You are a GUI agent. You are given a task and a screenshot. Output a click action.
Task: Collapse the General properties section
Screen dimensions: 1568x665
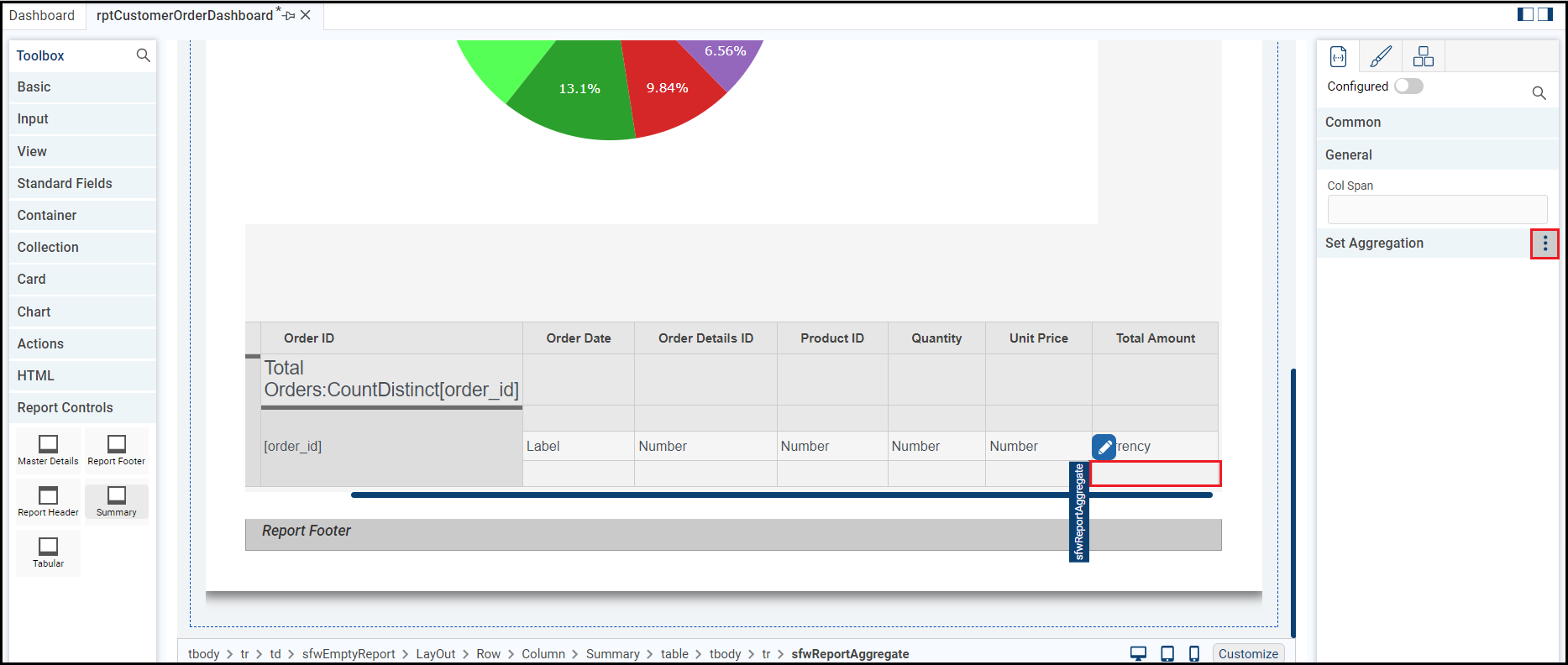tap(1437, 155)
